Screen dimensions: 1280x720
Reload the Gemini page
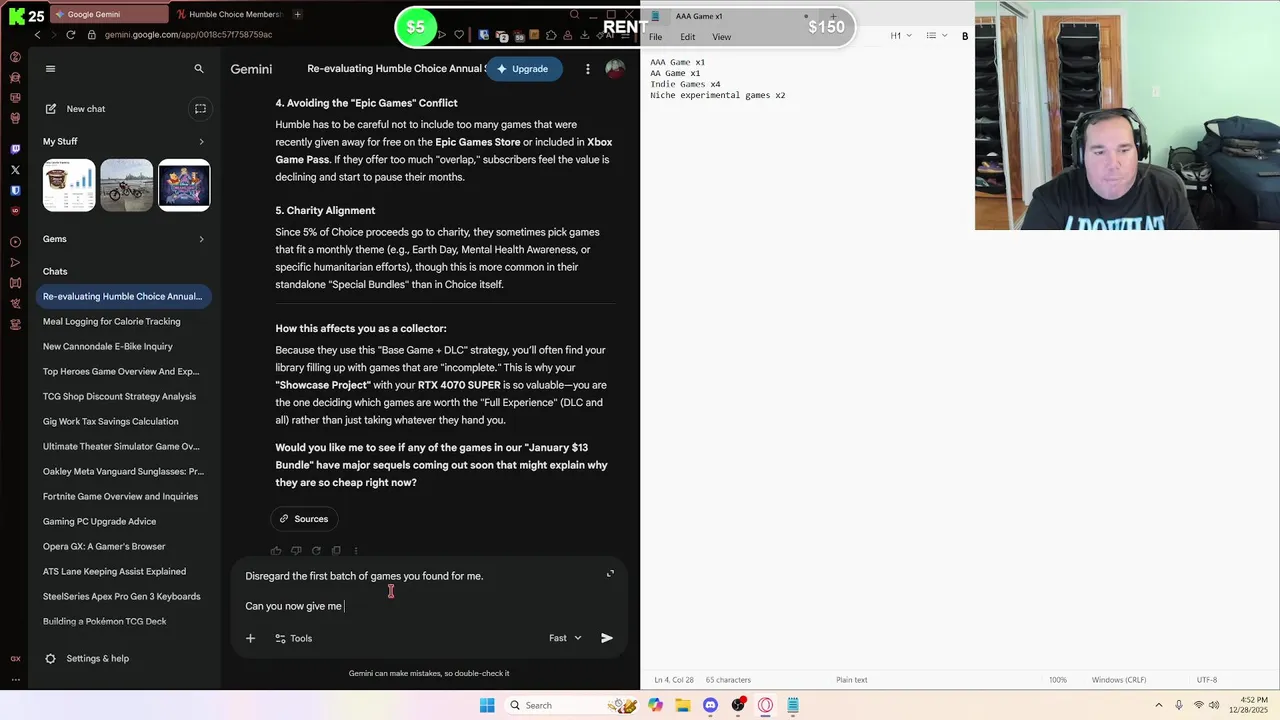click(70, 35)
